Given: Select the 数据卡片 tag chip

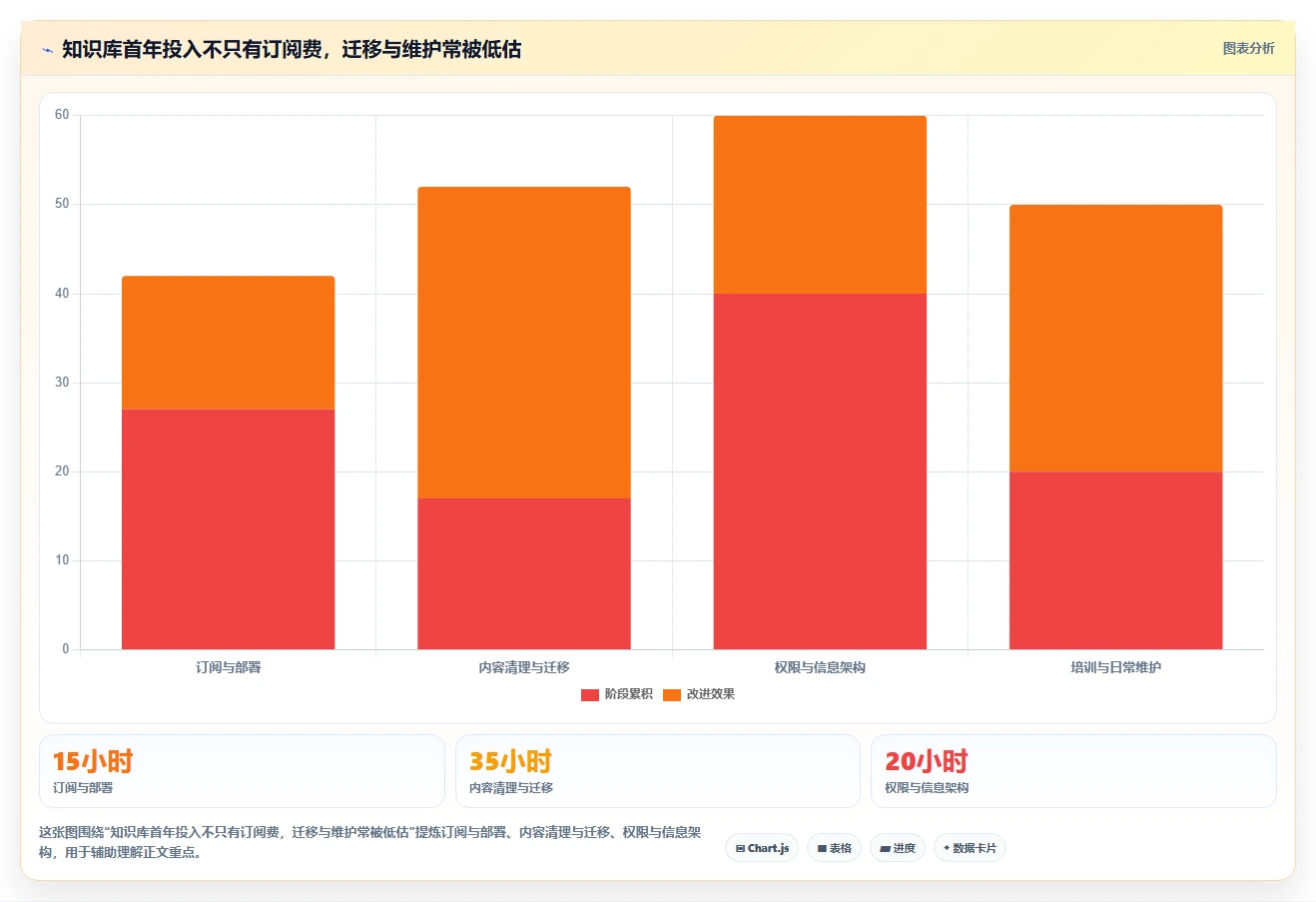Looking at the screenshot, I should click(x=970, y=848).
